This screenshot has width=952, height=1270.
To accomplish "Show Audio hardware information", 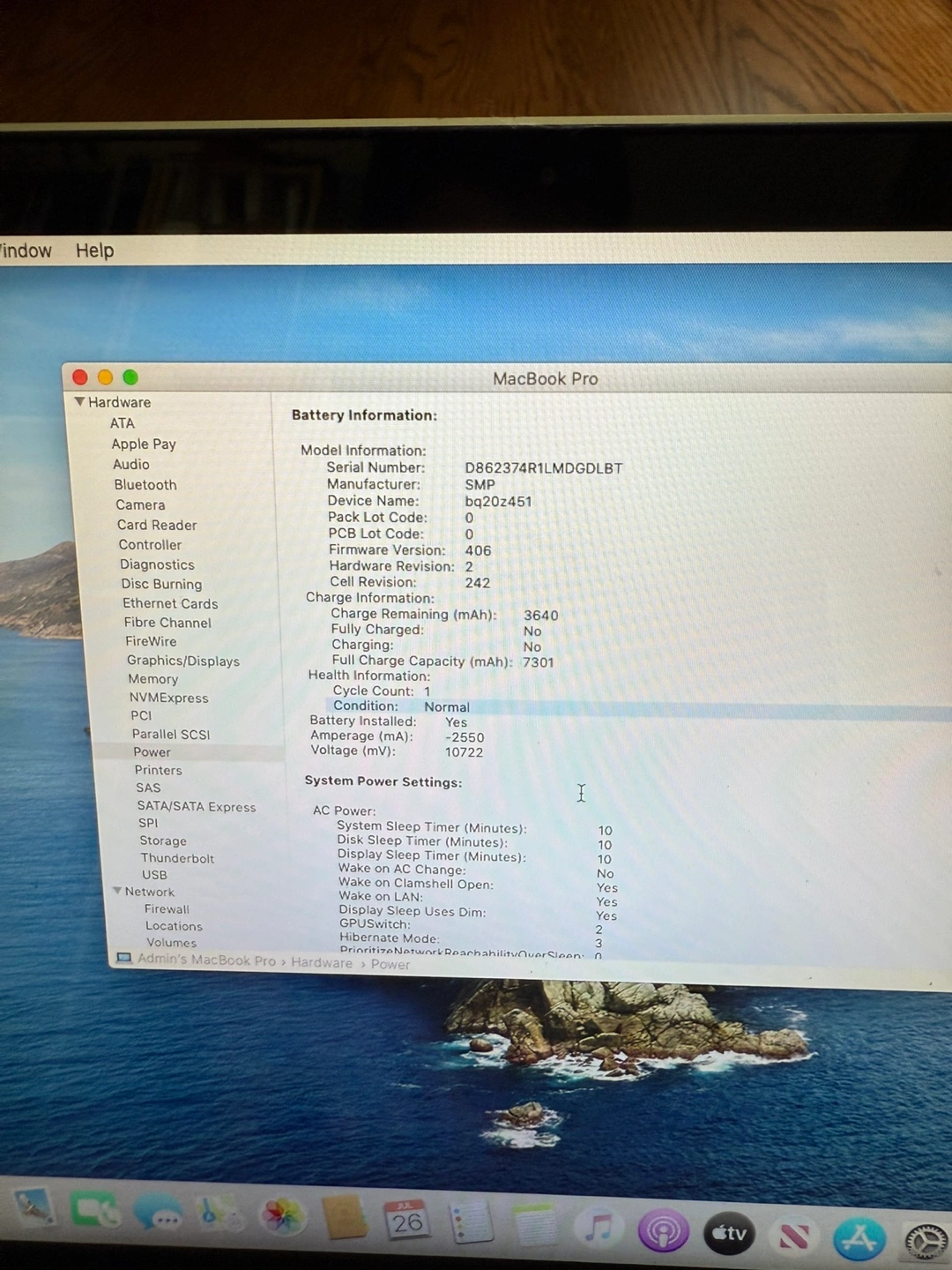I will click(131, 464).
